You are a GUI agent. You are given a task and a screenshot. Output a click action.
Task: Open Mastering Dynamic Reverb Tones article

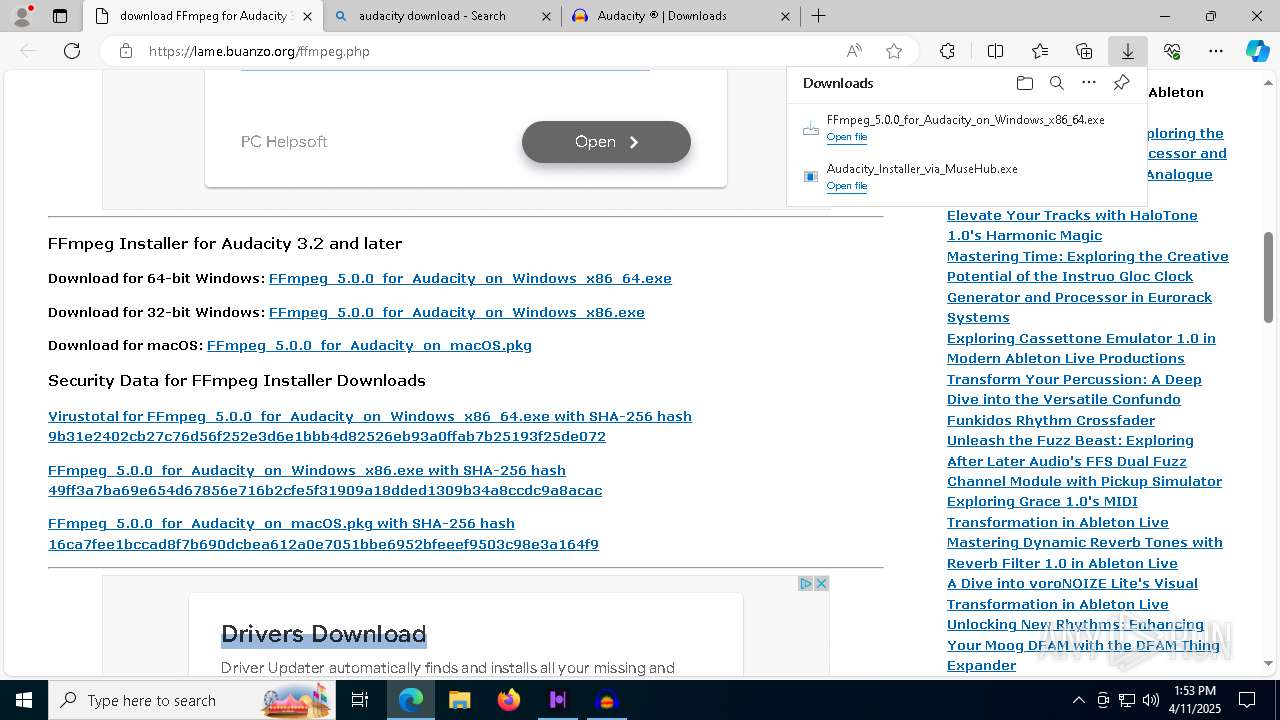pos(1085,553)
